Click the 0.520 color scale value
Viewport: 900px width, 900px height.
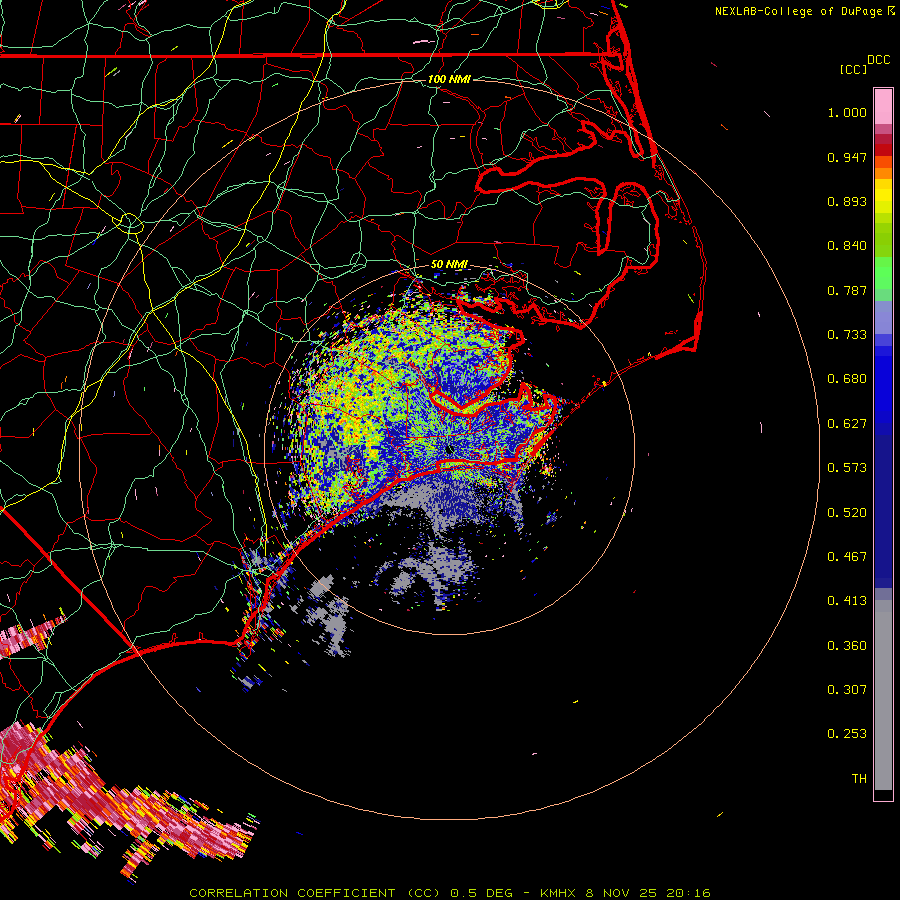[x=847, y=513]
